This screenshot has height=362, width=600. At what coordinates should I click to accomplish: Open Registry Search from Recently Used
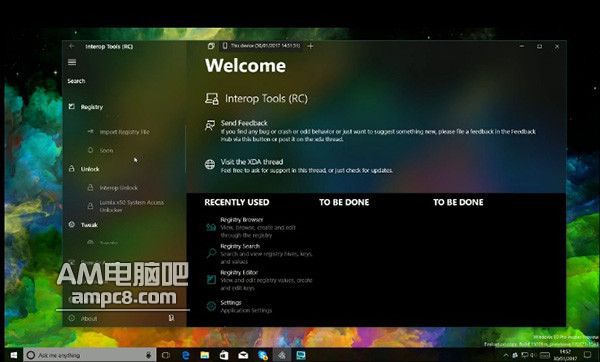click(240, 246)
